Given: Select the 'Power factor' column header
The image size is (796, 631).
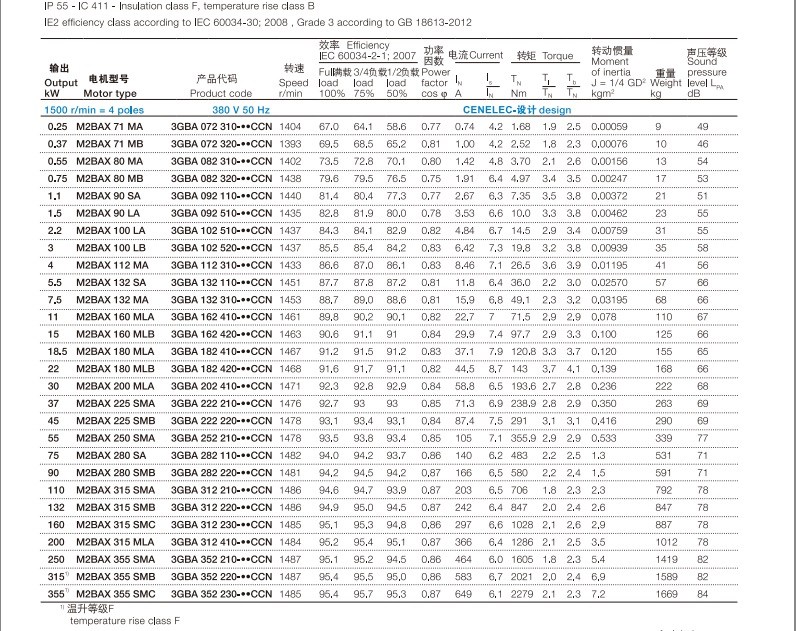Looking at the screenshot, I should pyautogui.click(x=435, y=72).
